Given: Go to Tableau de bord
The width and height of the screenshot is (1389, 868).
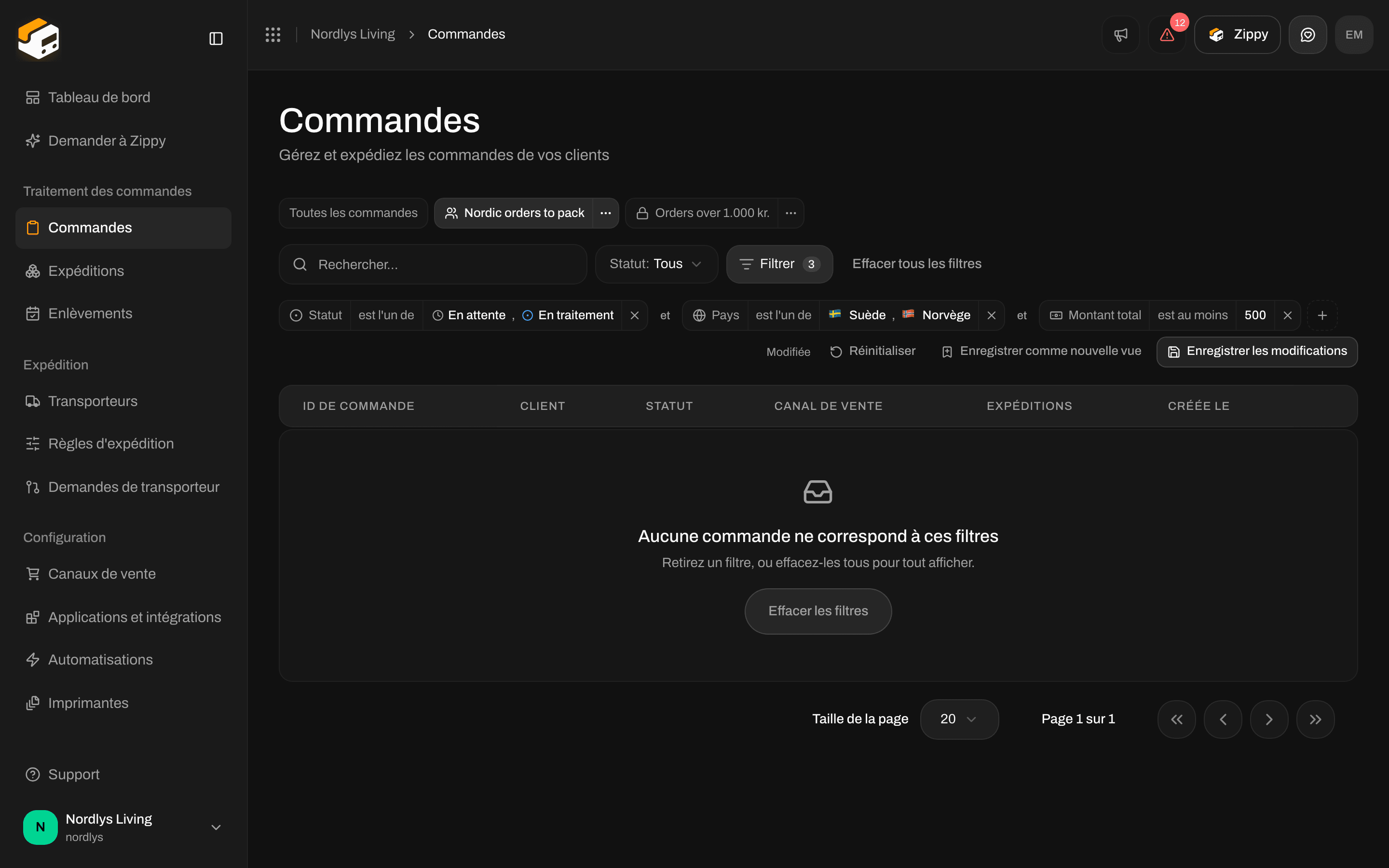Looking at the screenshot, I should click(123, 97).
